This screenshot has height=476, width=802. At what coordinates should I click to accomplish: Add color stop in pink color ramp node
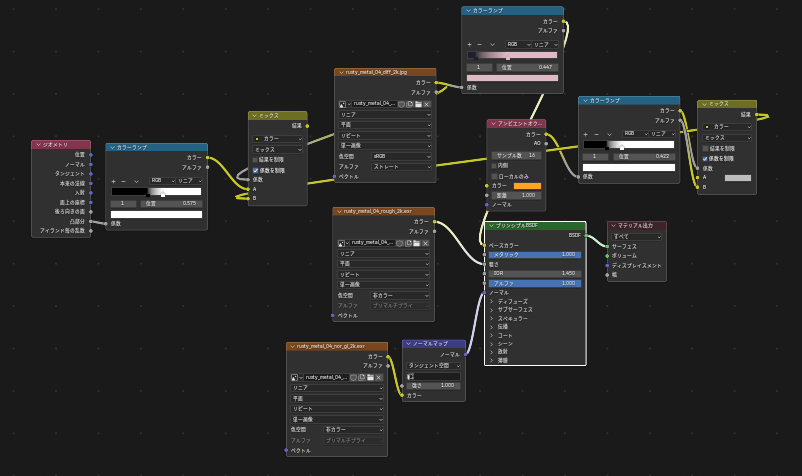[x=470, y=44]
